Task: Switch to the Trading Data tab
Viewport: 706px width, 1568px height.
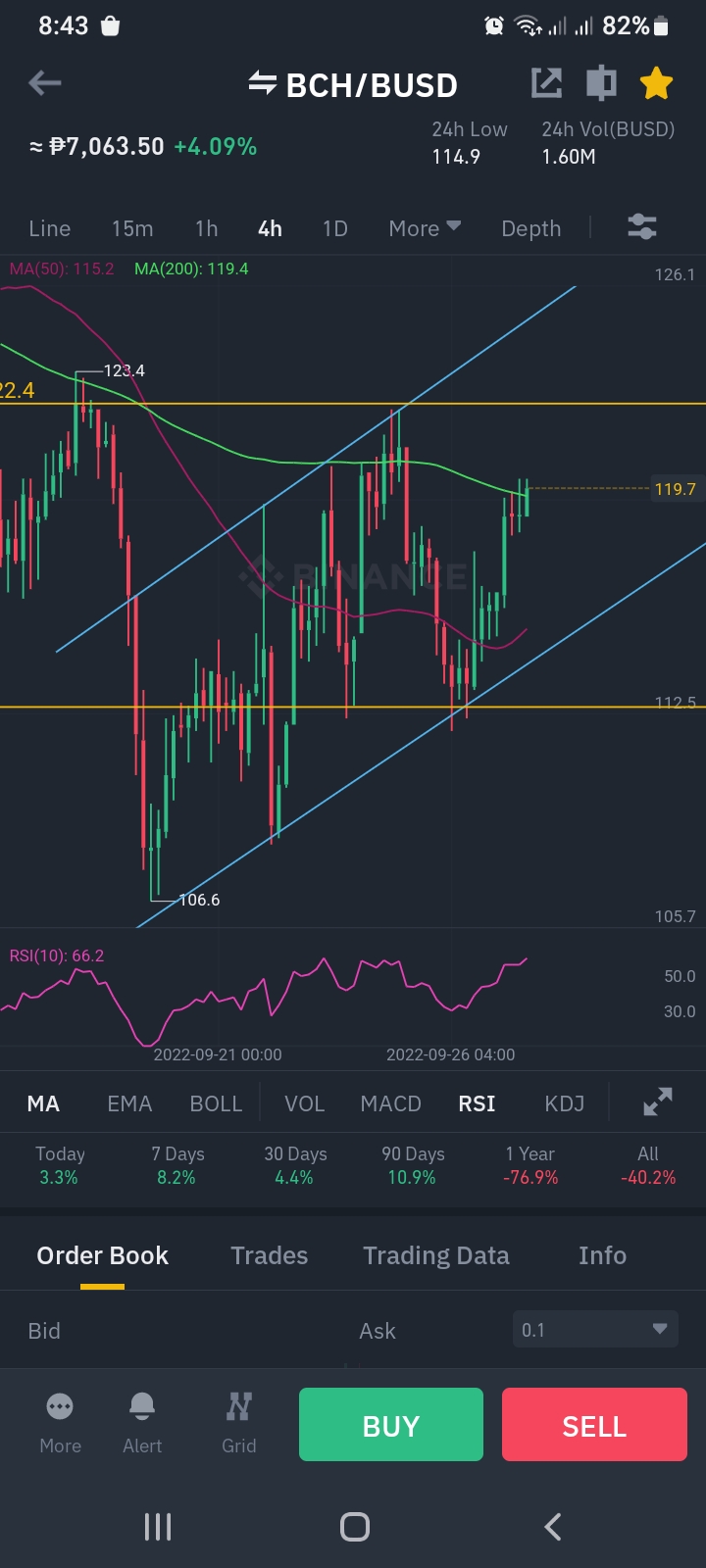Action: (436, 1255)
